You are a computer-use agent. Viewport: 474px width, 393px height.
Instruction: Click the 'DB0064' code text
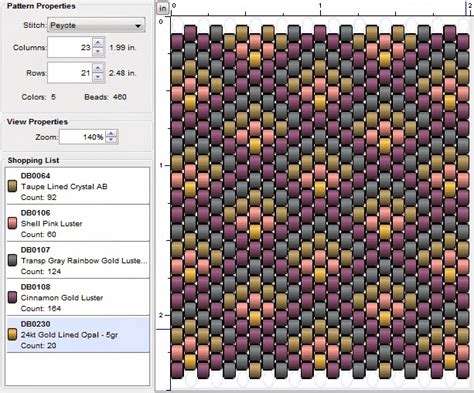click(35, 176)
